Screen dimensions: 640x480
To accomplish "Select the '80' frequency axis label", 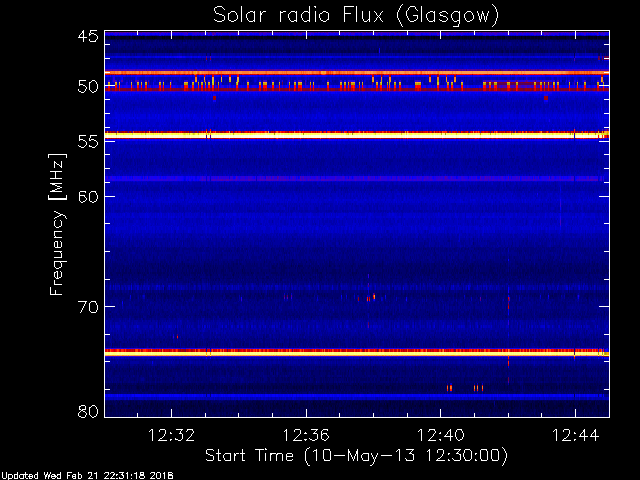I will [x=88, y=411].
